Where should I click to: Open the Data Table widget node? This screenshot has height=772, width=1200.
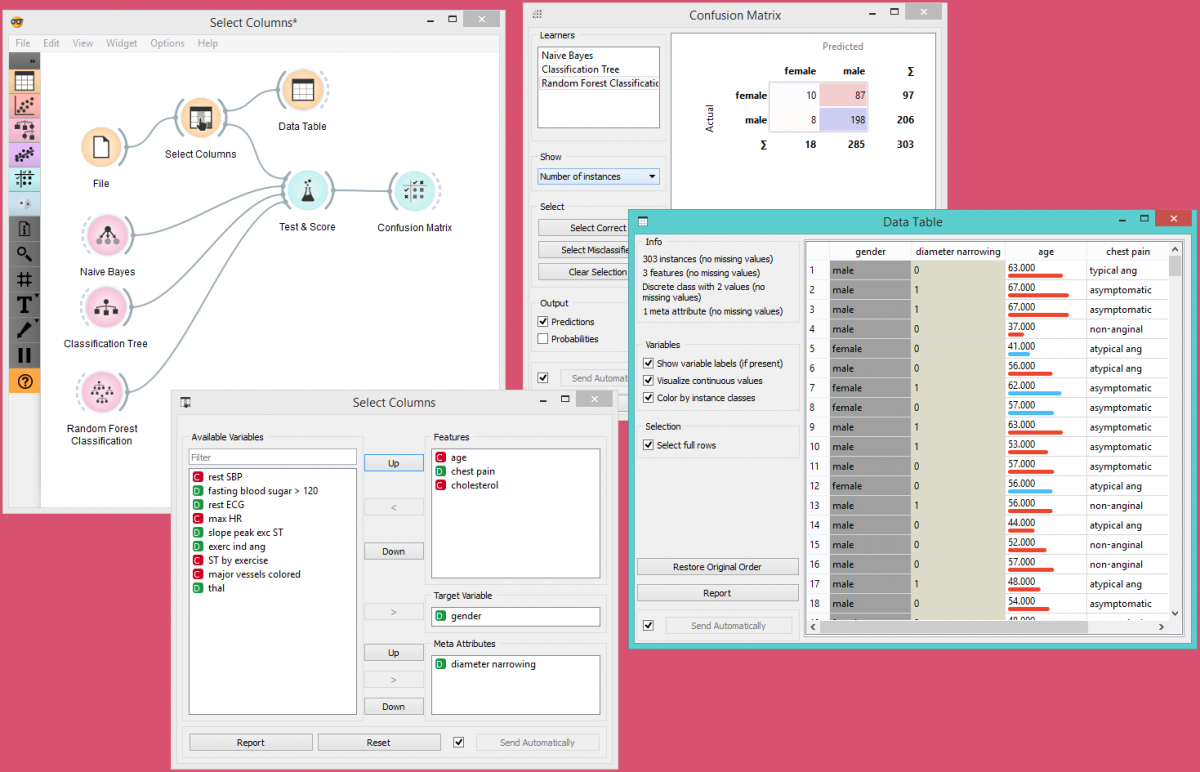301,92
